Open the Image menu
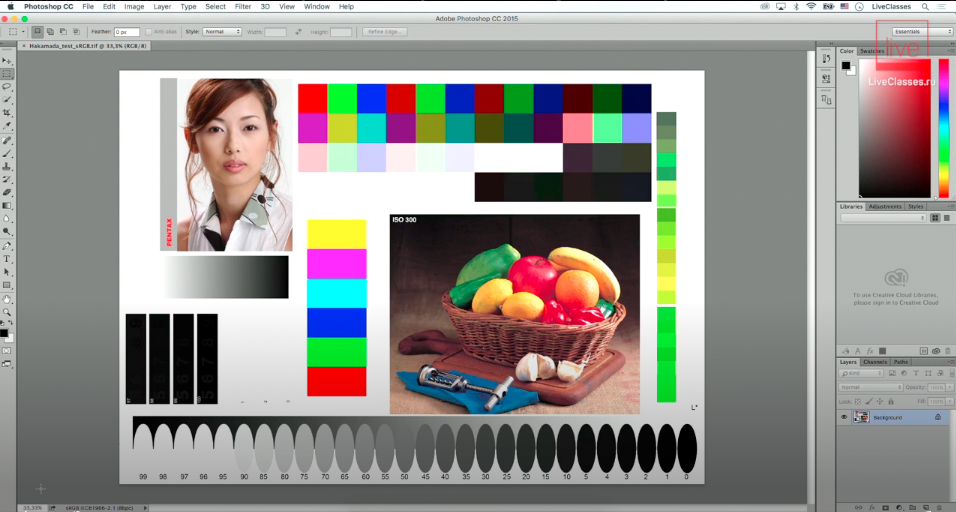The width and height of the screenshot is (956, 512). click(x=134, y=7)
